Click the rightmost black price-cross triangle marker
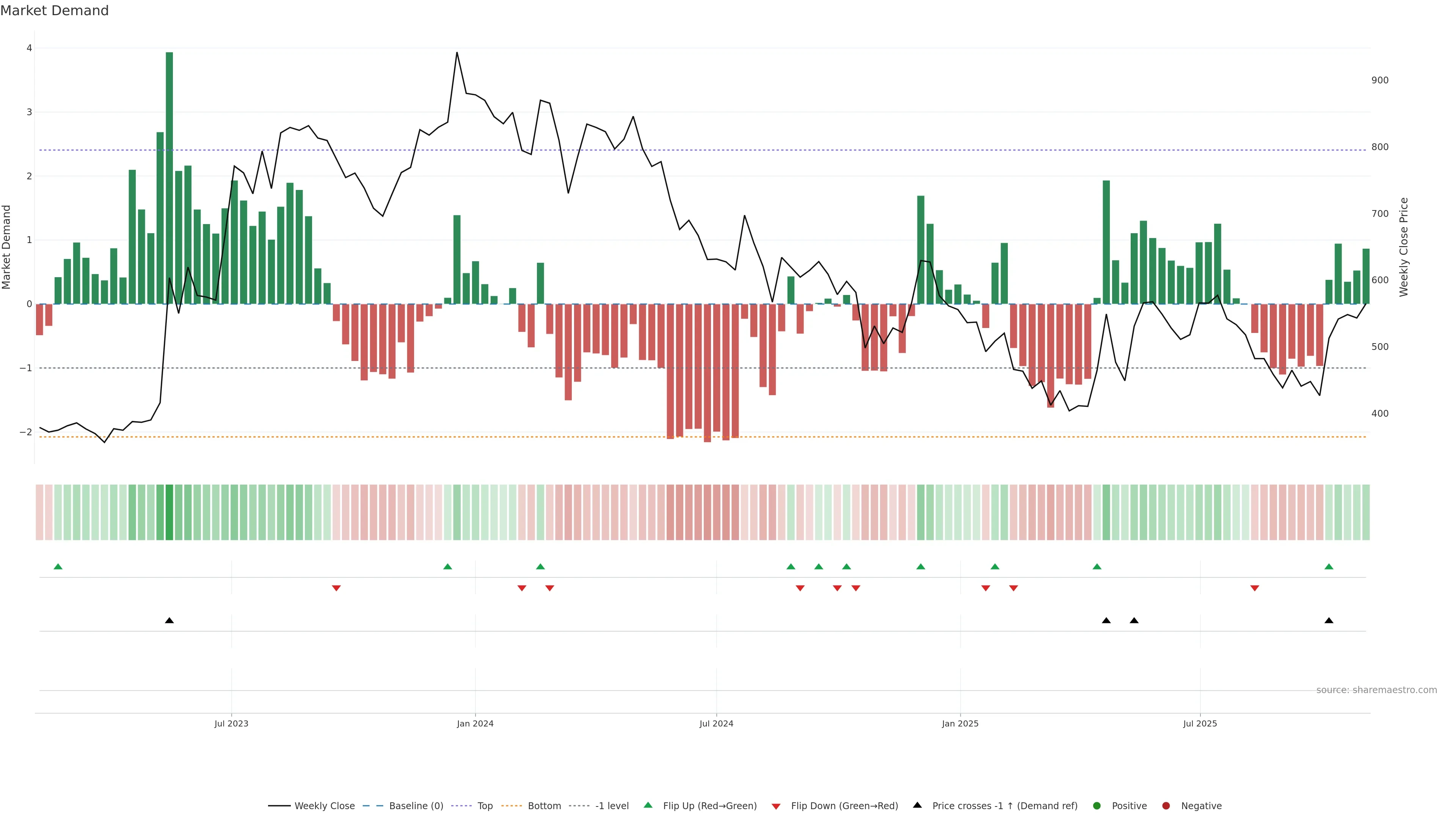The width and height of the screenshot is (1456, 819). point(1329,621)
